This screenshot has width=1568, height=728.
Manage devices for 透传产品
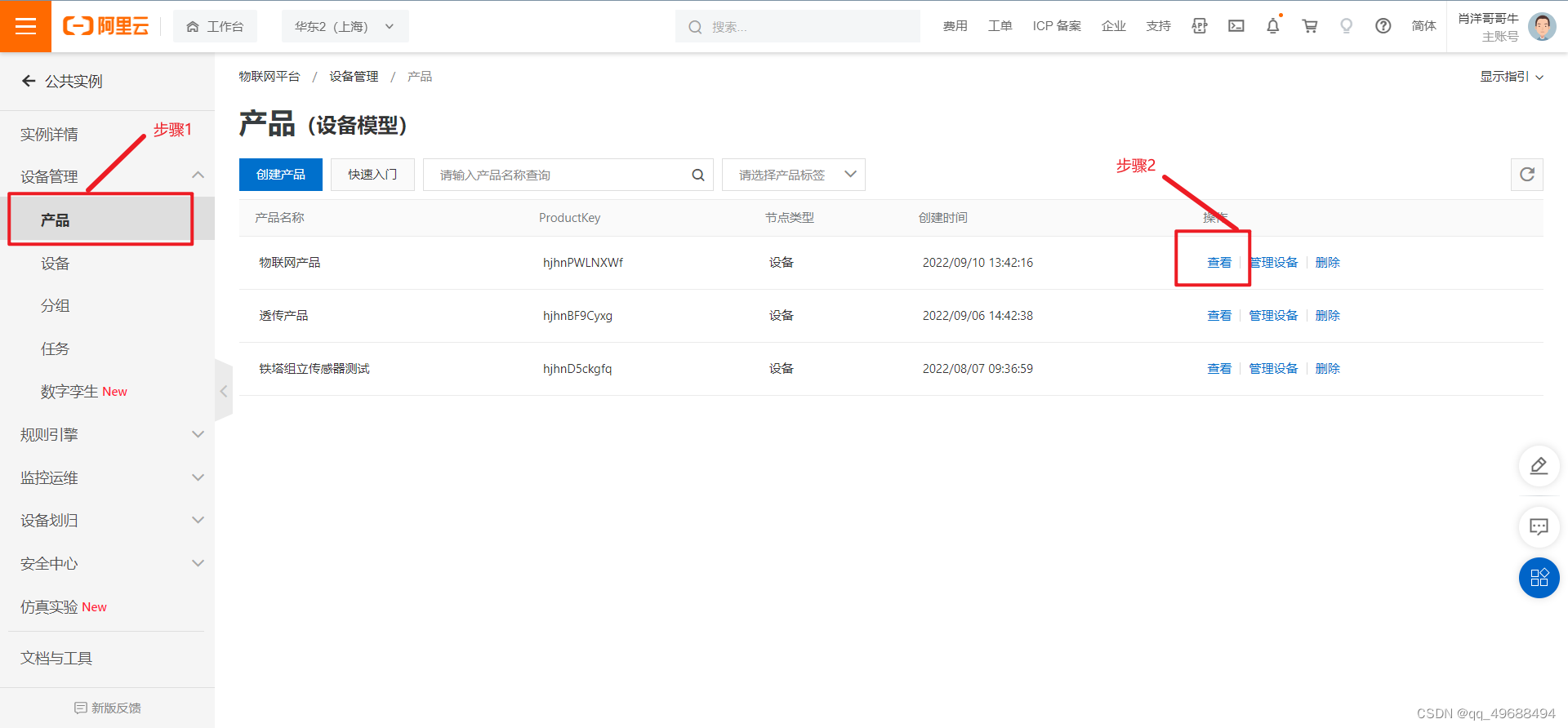coord(1273,316)
